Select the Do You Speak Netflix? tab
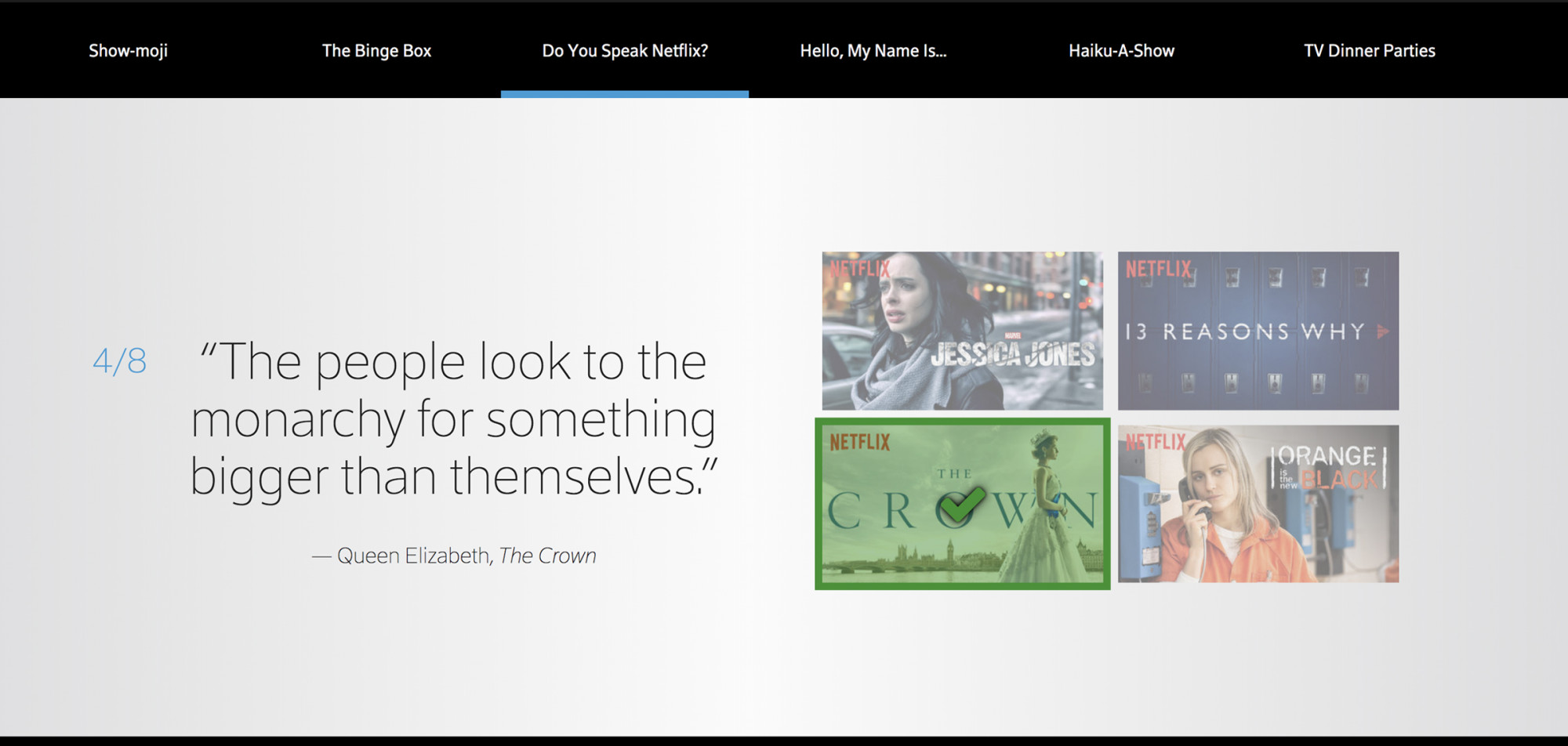Screen dimensions: 1568x746 [625, 51]
